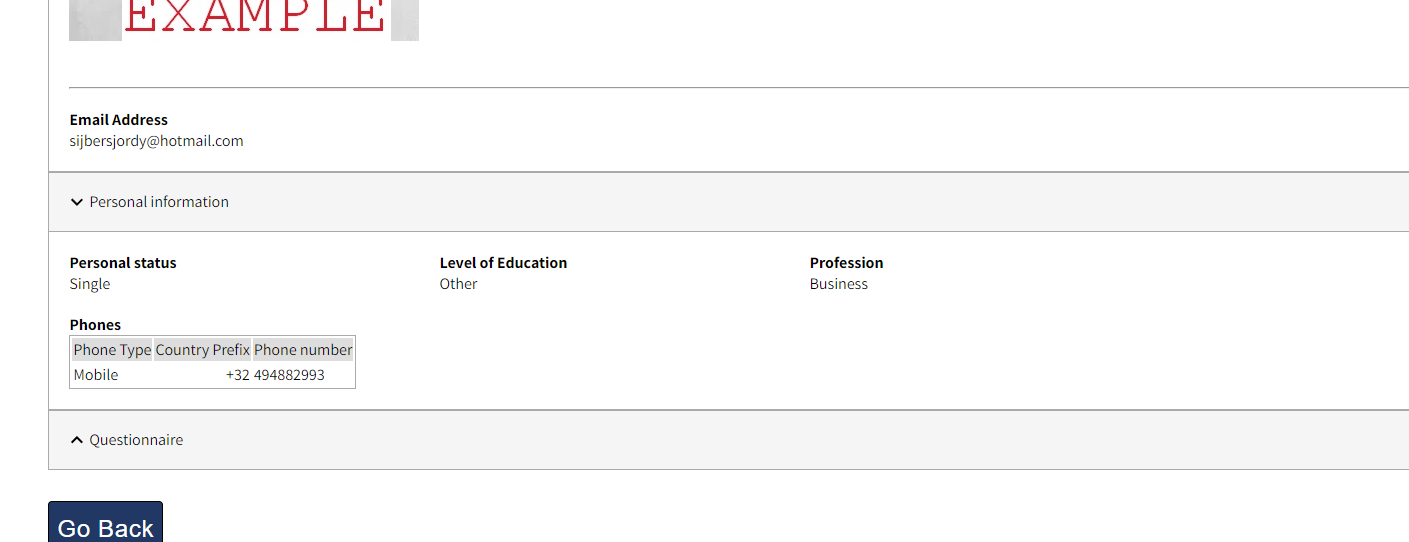Select the Country Prefix column header
The height and width of the screenshot is (542, 1409).
tap(202, 350)
